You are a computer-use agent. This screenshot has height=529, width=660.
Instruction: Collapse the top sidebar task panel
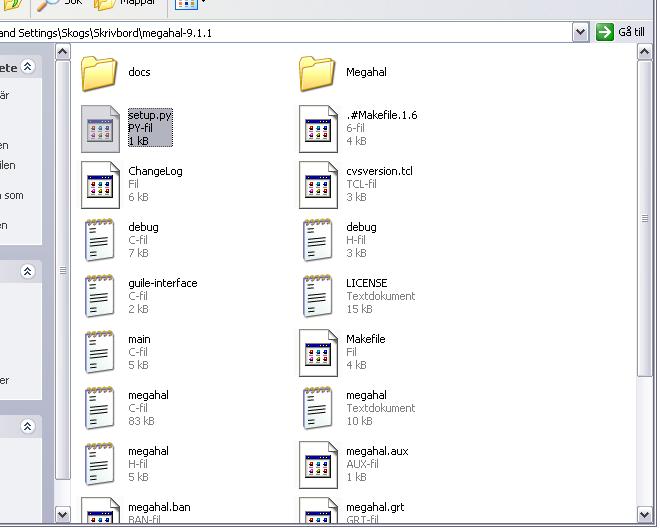28,66
